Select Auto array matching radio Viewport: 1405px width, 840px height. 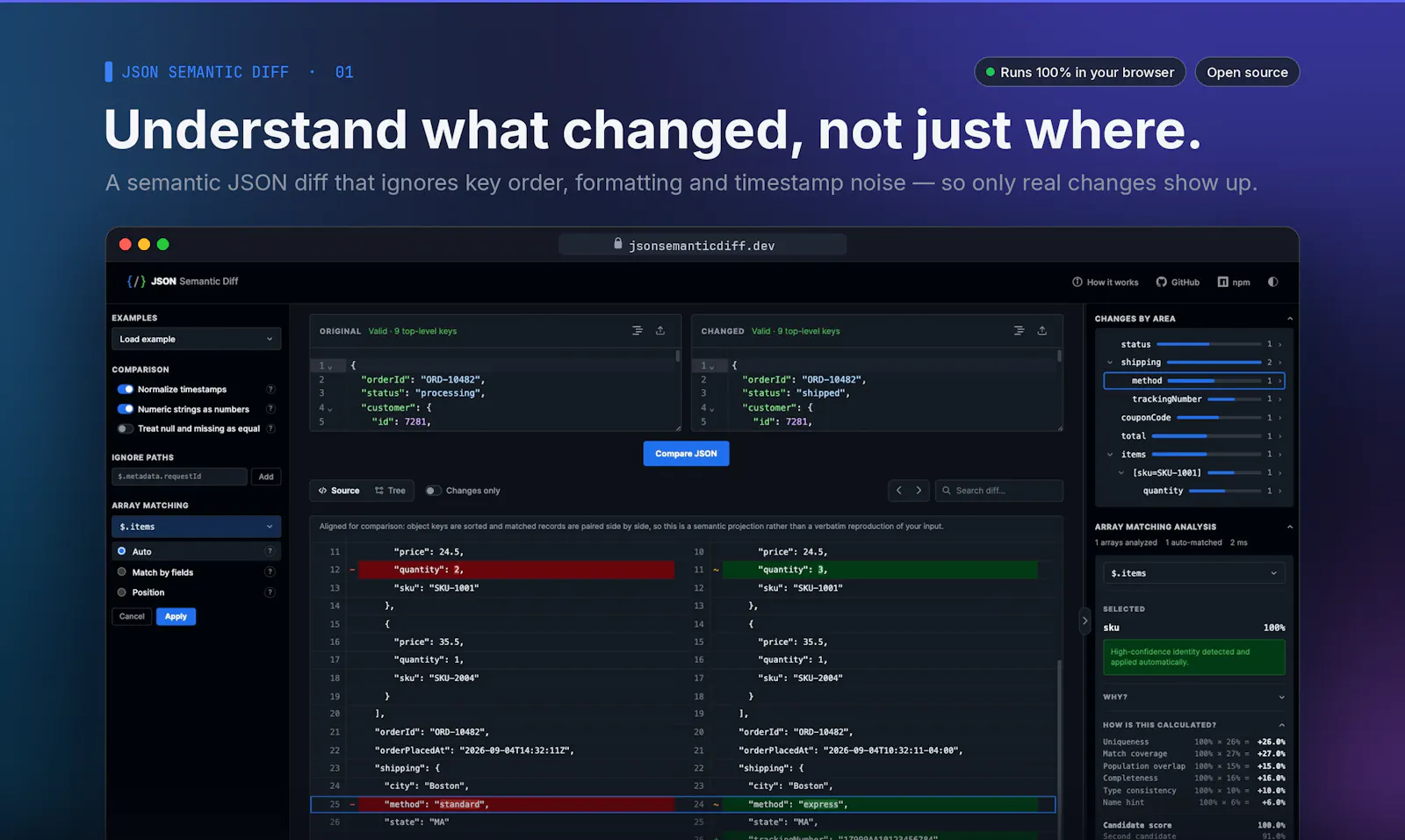(122, 551)
